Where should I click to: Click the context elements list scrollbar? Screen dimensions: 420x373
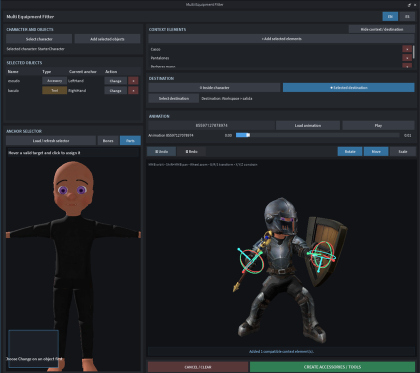coord(414,52)
